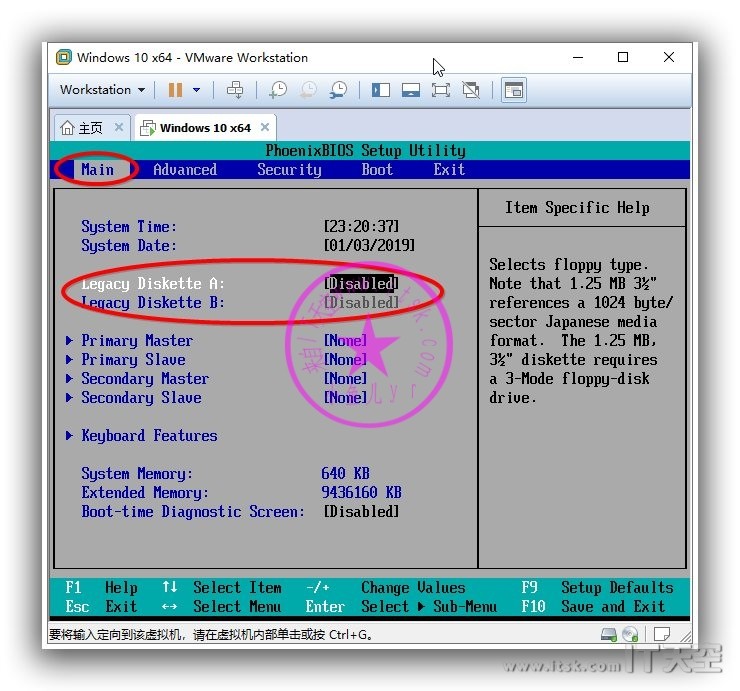Image resolution: width=740 pixels, height=691 pixels.
Task: Click the revert to snapshot icon
Action: [309, 90]
